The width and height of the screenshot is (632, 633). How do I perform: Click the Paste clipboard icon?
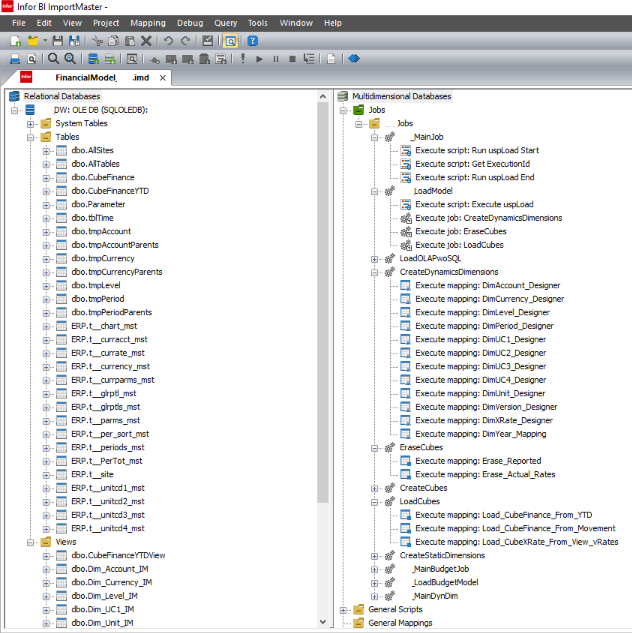(x=130, y=41)
